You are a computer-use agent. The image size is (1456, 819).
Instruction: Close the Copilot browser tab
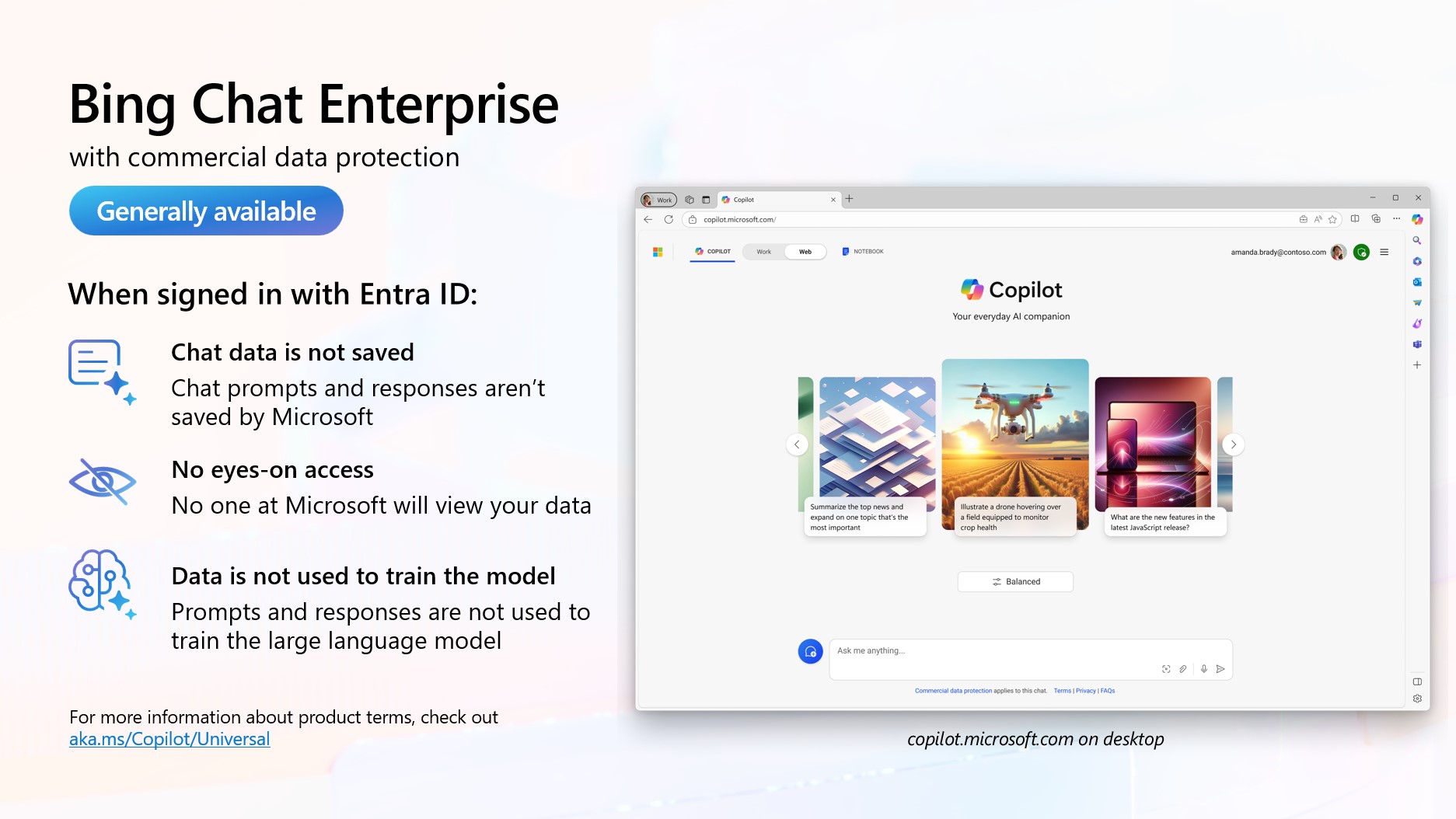coord(833,200)
